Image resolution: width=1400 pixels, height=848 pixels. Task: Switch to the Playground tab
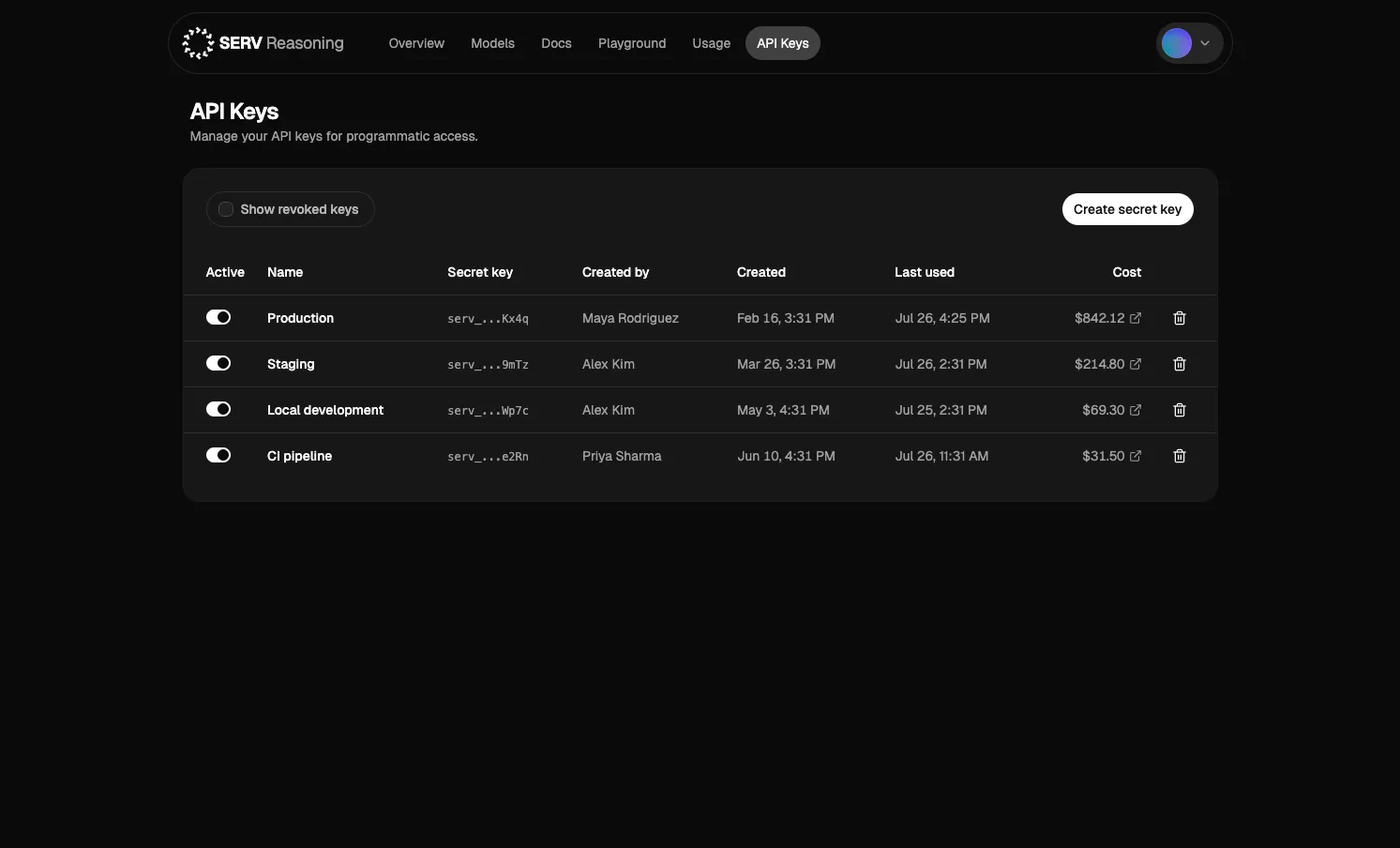coord(632,43)
